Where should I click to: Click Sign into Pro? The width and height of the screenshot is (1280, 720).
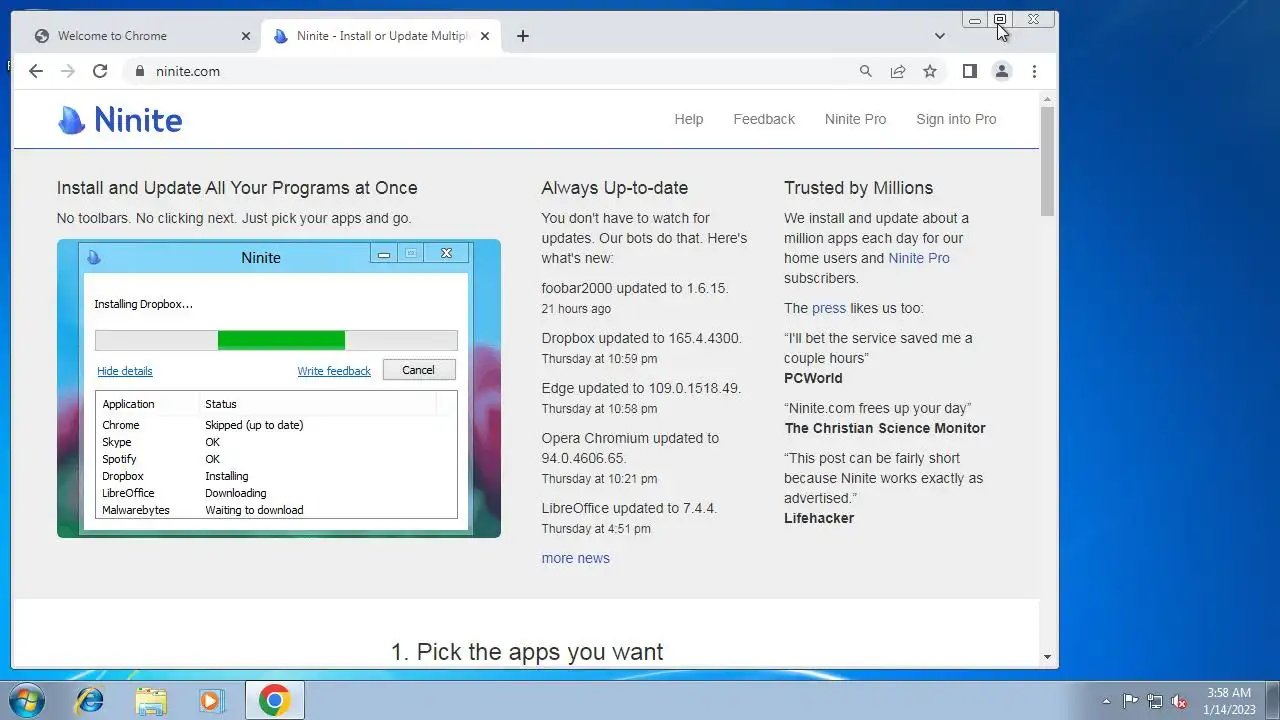[x=956, y=119]
